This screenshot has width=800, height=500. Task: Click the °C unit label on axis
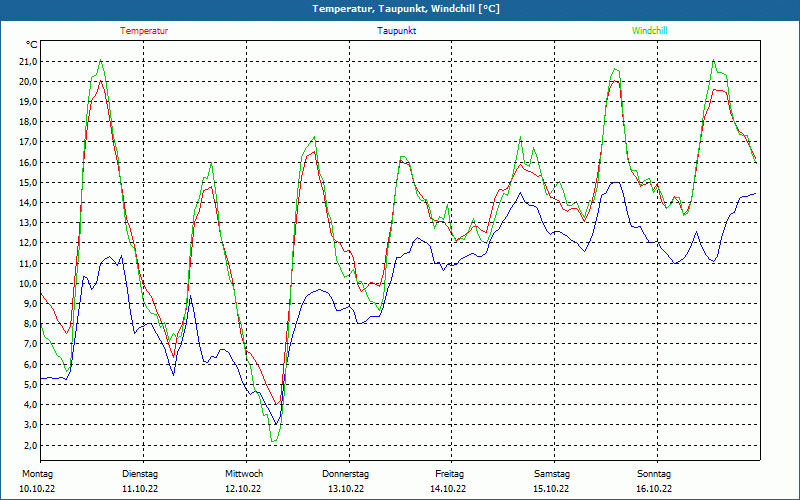tap(31, 45)
